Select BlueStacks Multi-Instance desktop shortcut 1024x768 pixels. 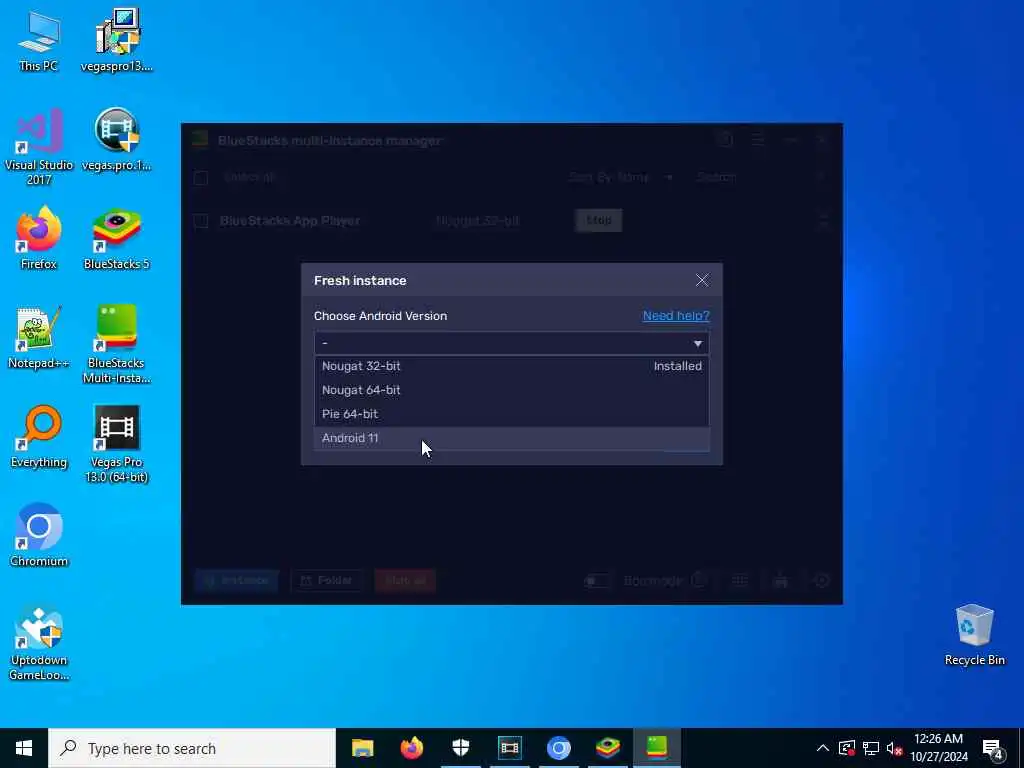(x=117, y=345)
